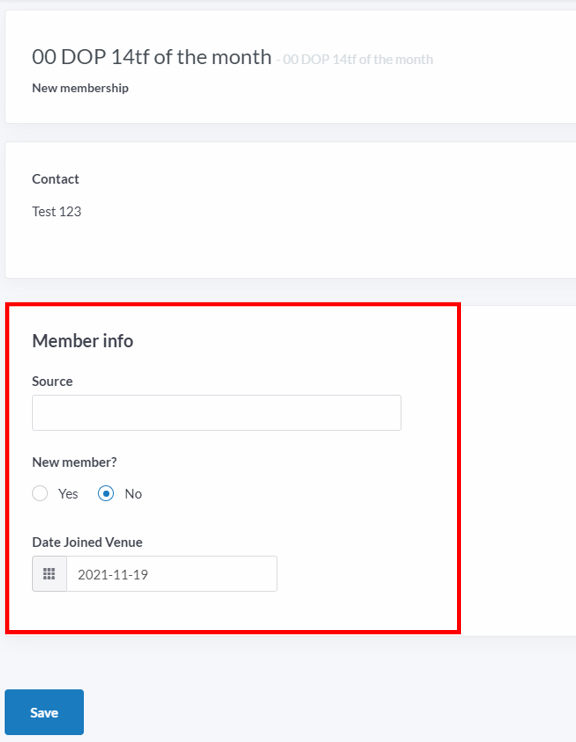Select the No radio button
This screenshot has width=576, height=742.
(106, 494)
